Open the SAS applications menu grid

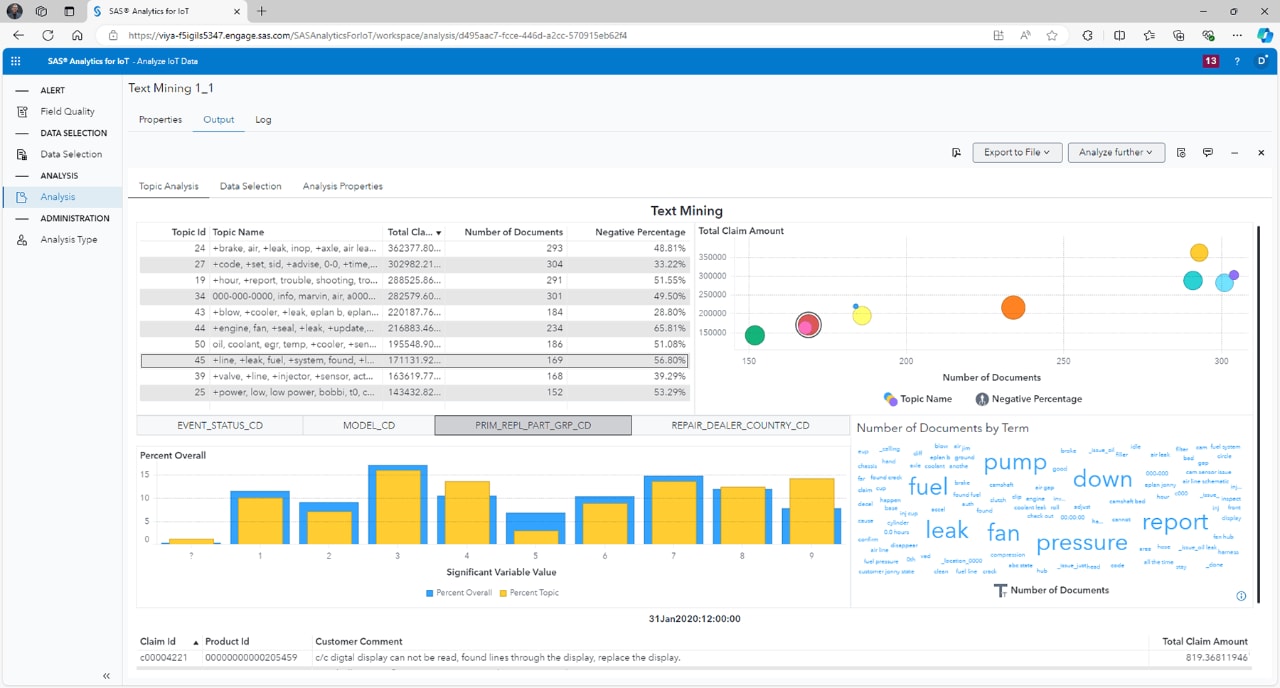pyautogui.click(x=16, y=61)
